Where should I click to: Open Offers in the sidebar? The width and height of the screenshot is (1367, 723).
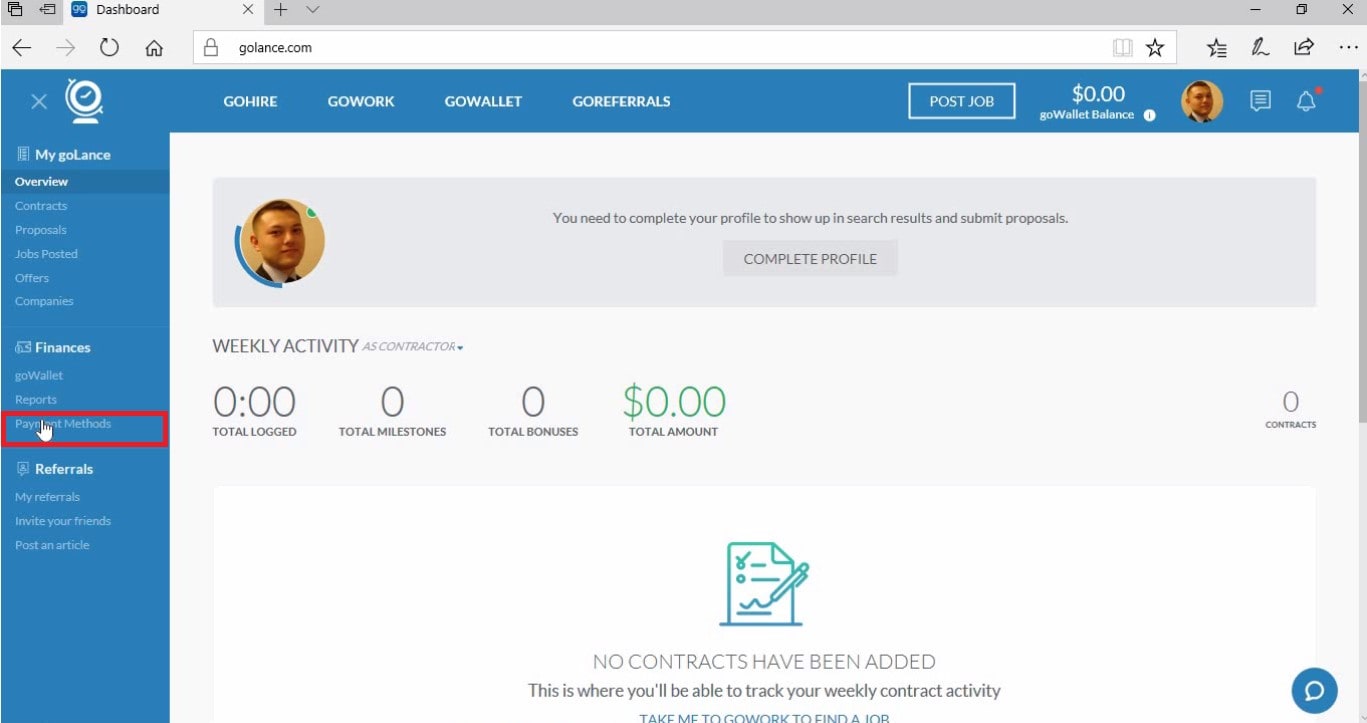32,278
